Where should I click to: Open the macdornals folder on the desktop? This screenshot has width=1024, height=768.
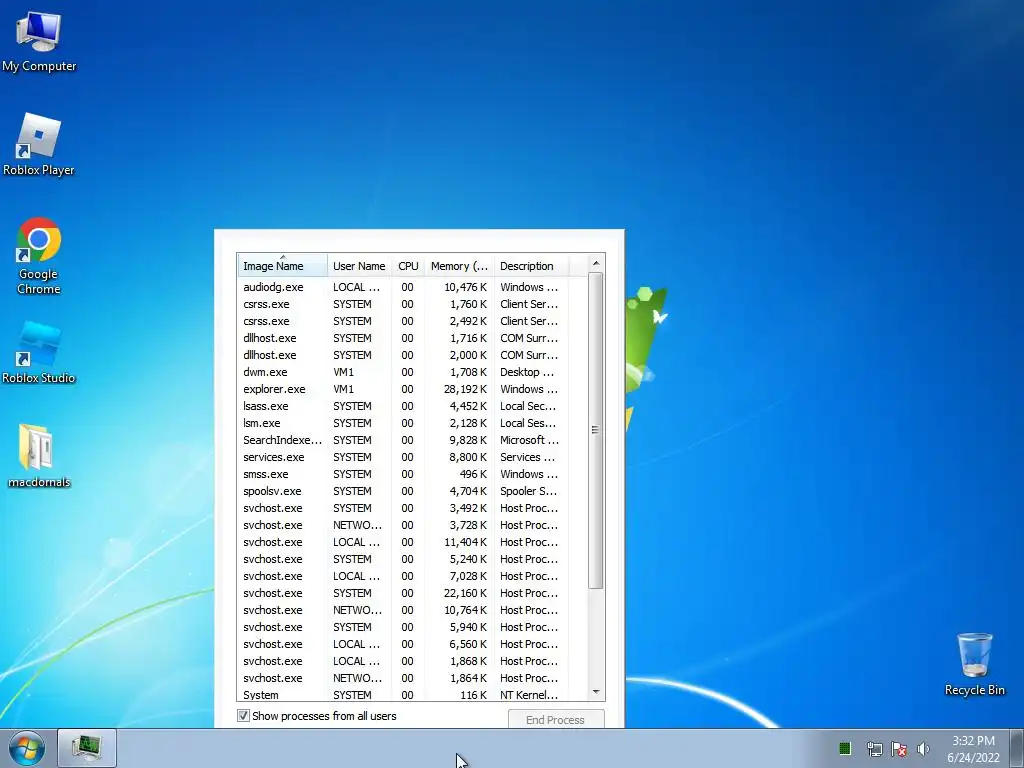[39, 456]
